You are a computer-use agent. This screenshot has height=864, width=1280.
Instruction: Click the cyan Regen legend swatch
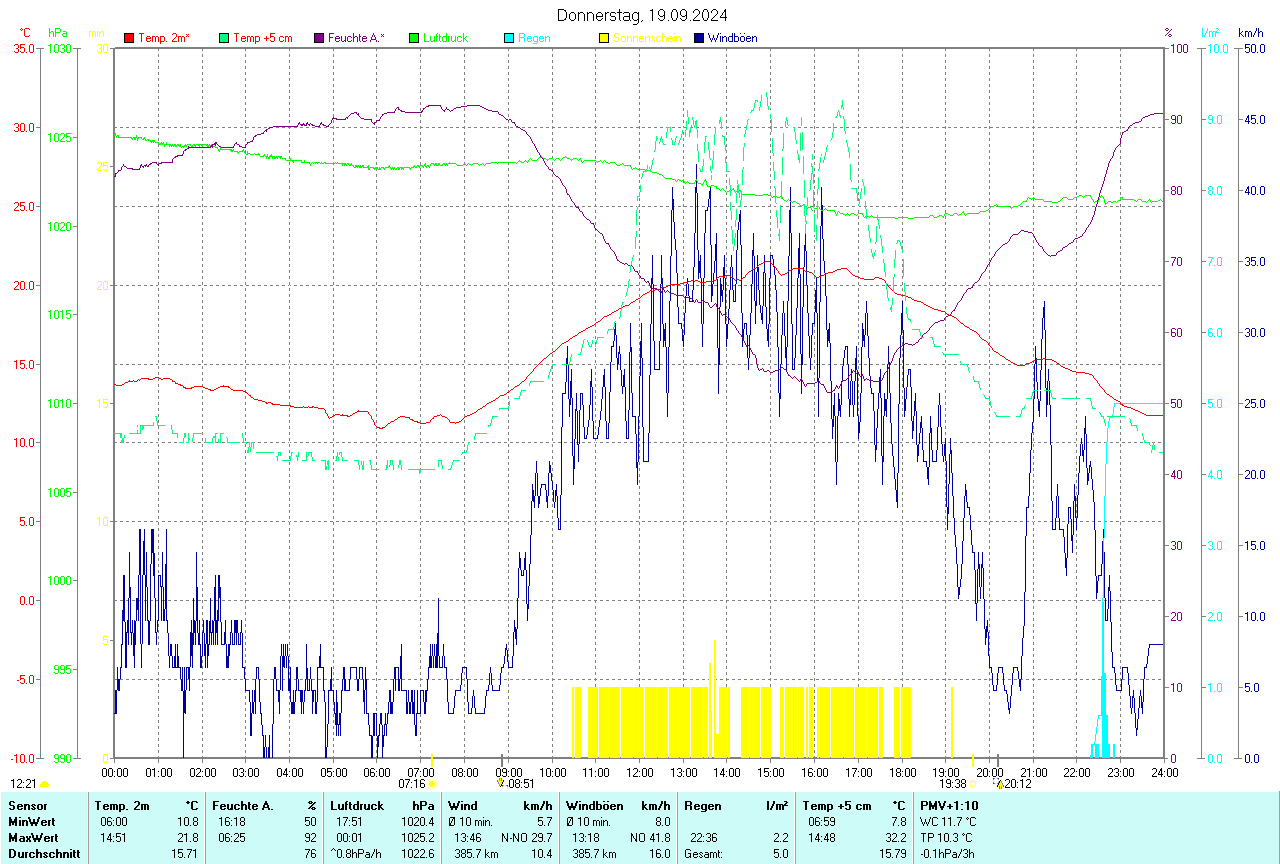click(509, 38)
